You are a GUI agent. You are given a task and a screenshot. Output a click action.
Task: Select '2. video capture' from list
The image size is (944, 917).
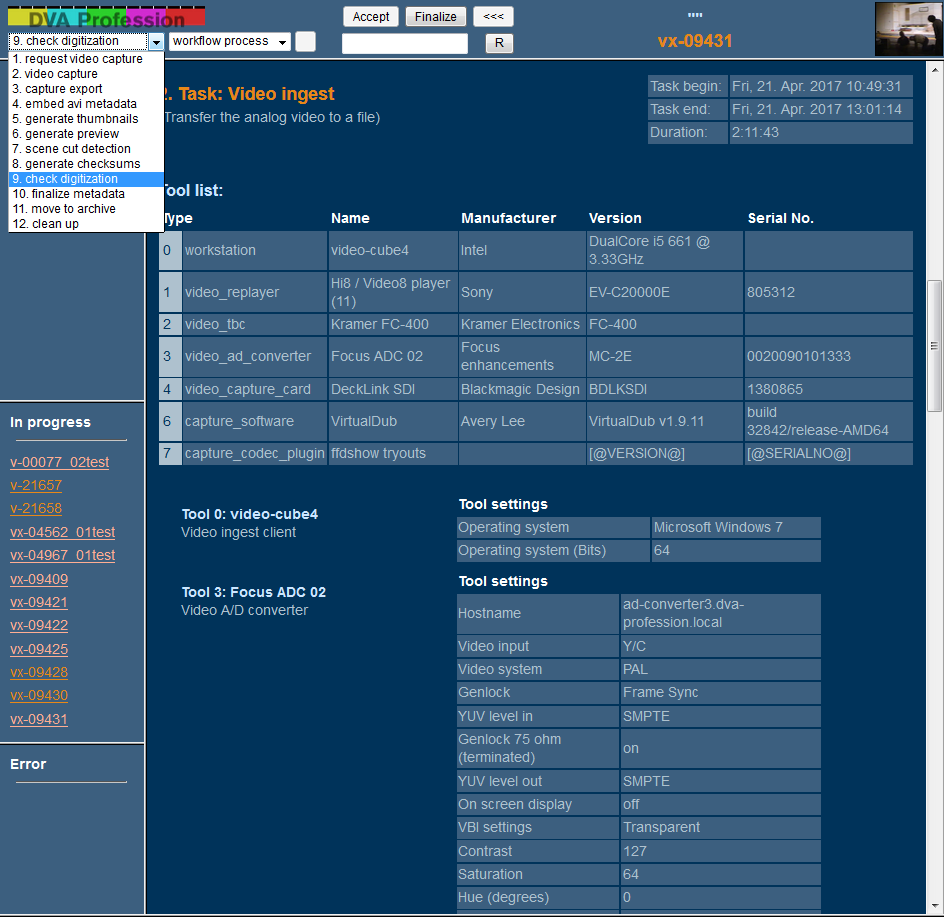point(61,74)
